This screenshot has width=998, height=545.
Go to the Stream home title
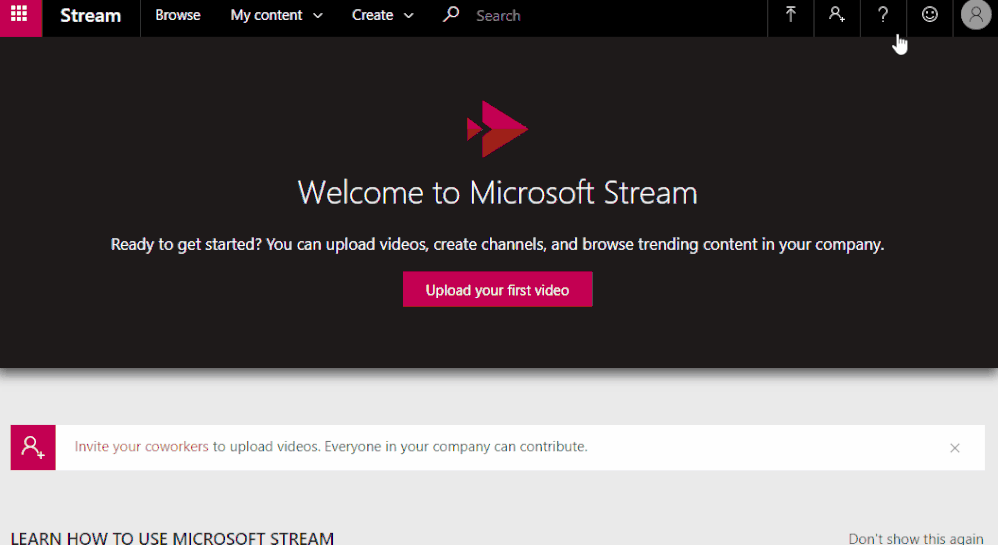tap(90, 15)
